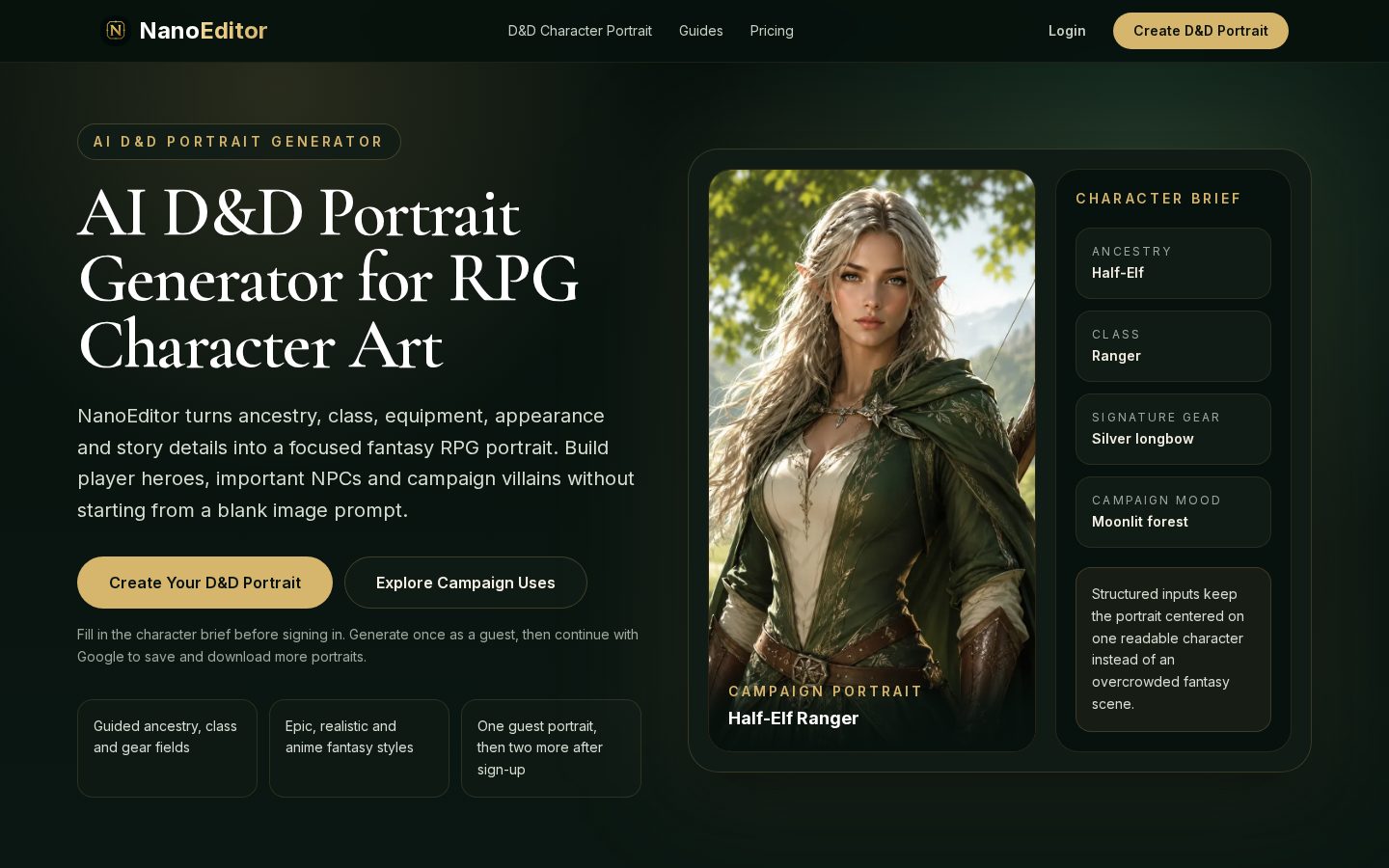Click the Explore Campaign Uses button
The width and height of the screenshot is (1389, 868).
(466, 583)
